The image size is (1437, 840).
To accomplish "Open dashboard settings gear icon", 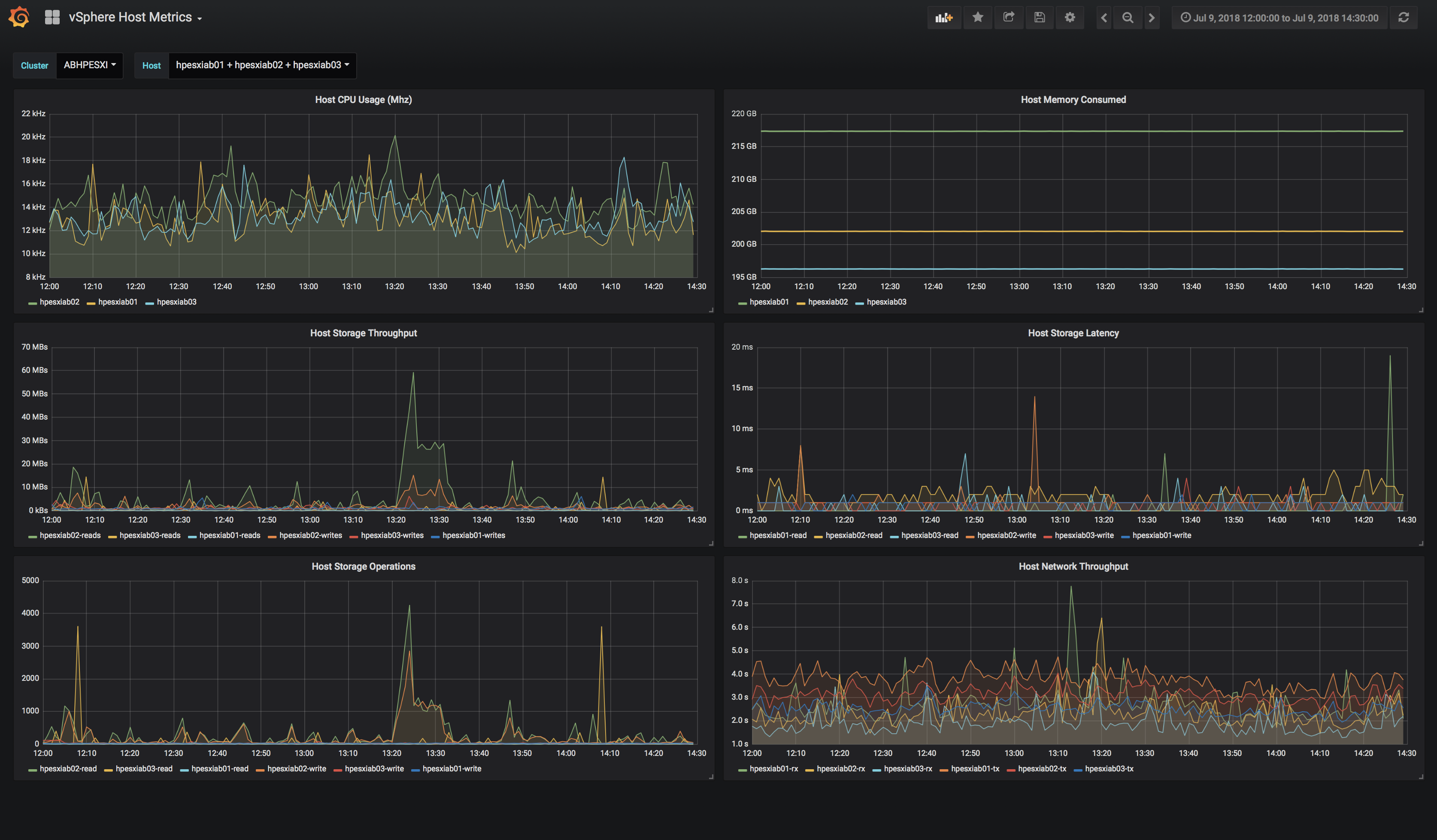I will [1070, 18].
